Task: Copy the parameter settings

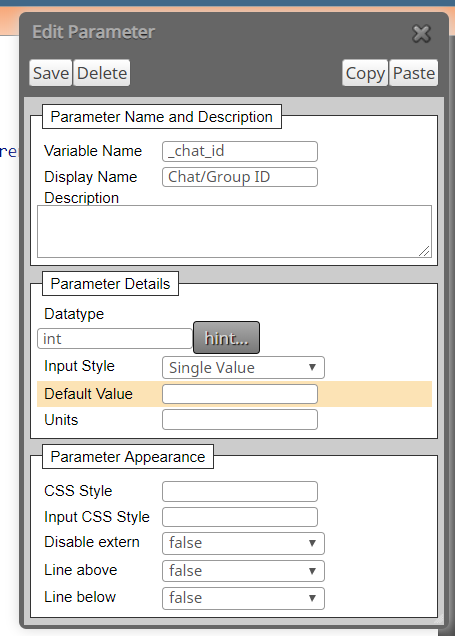Action: 365,73
